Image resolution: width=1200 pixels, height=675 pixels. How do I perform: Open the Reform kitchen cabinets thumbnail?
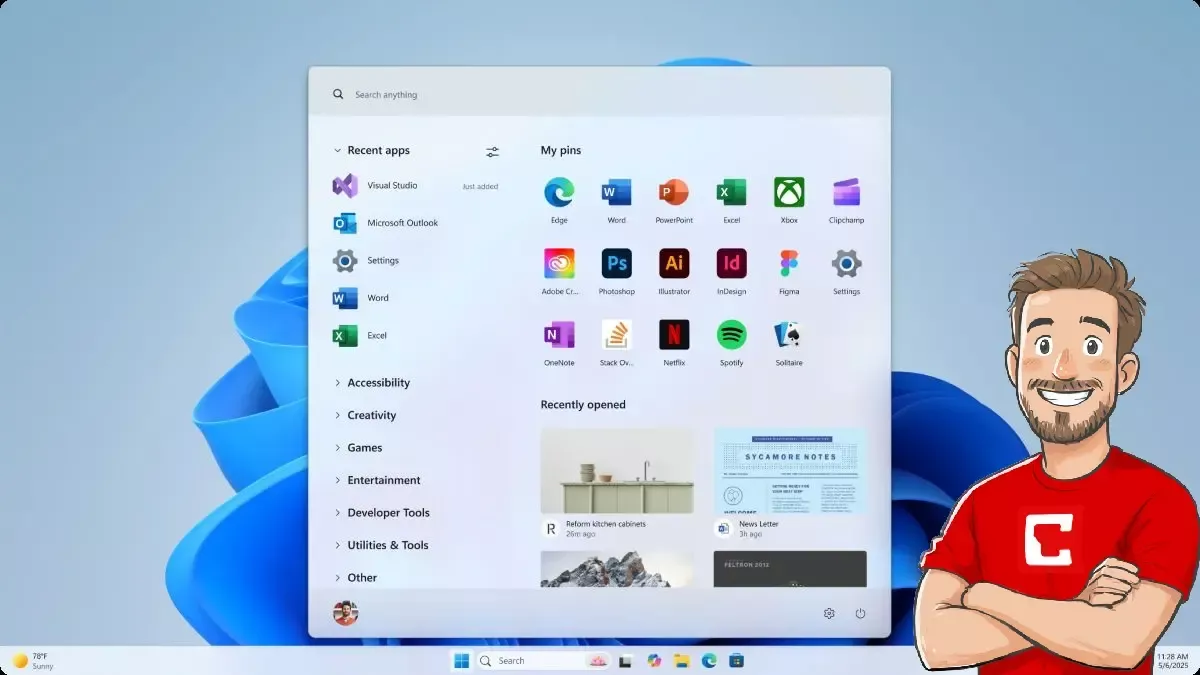[617, 471]
